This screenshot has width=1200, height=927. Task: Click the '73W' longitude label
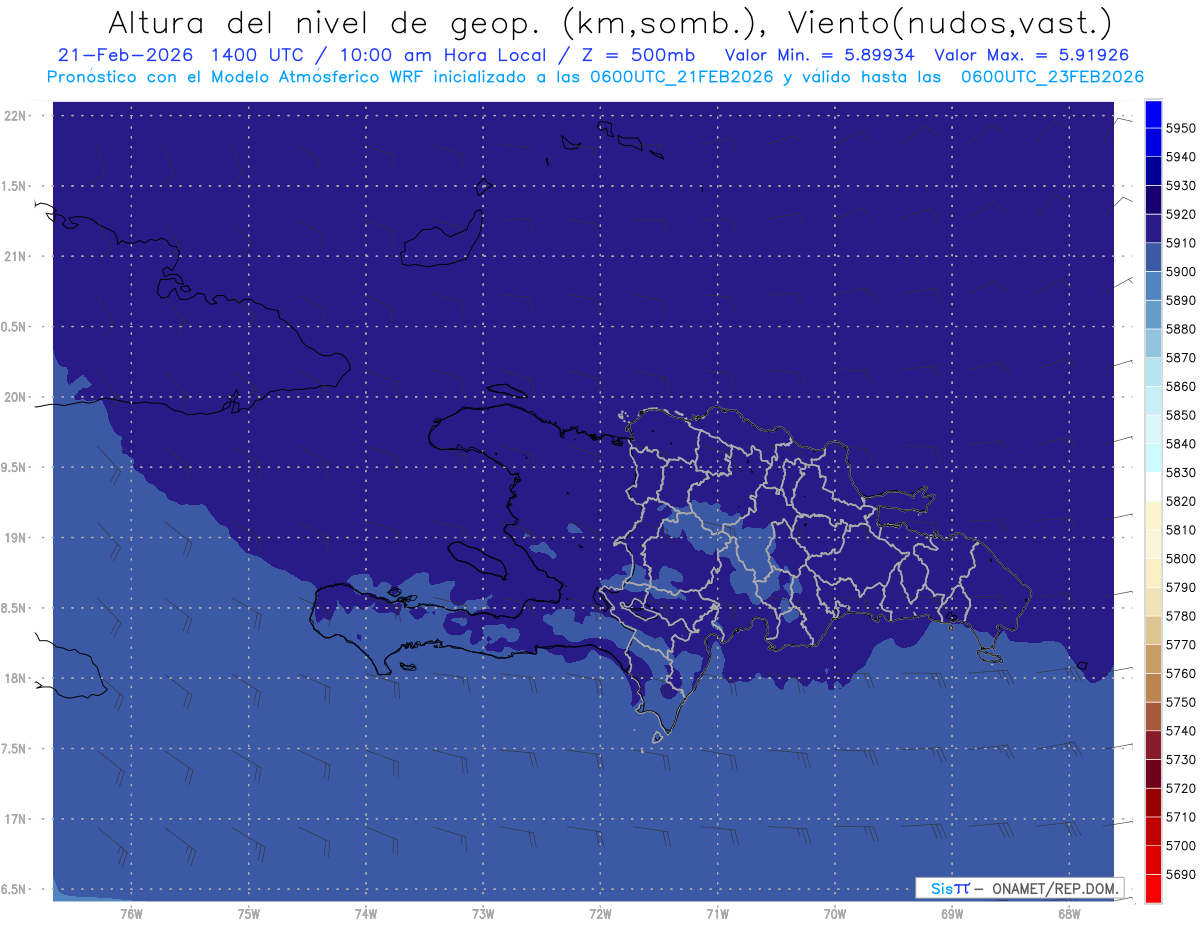click(483, 914)
